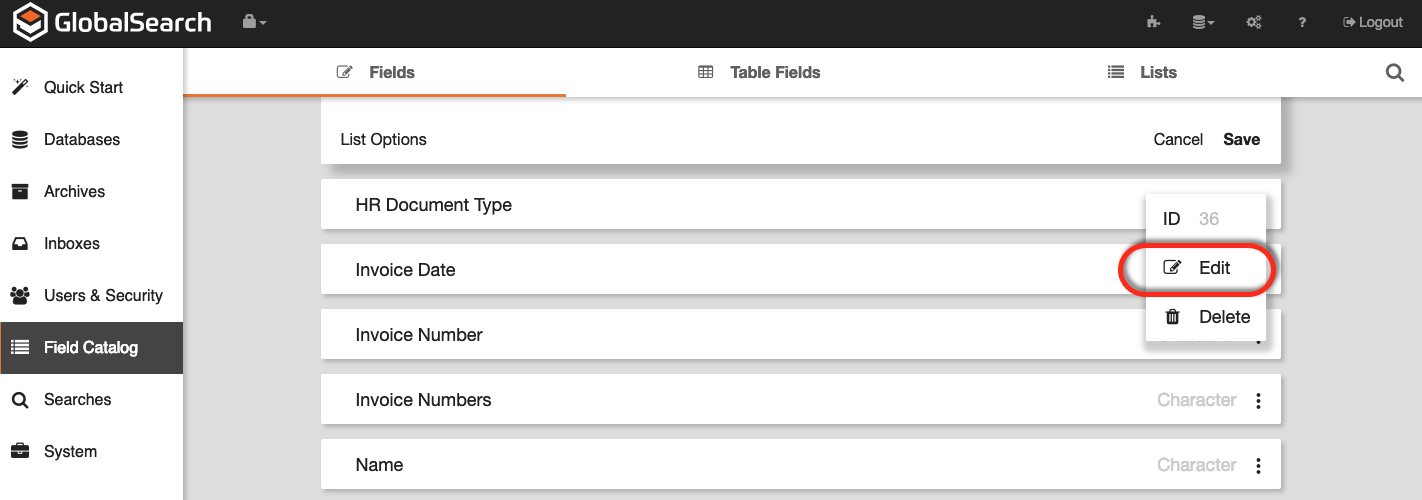1422x500 pixels.
Task: Click Cancel in List Options
Action: (1178, 140)
